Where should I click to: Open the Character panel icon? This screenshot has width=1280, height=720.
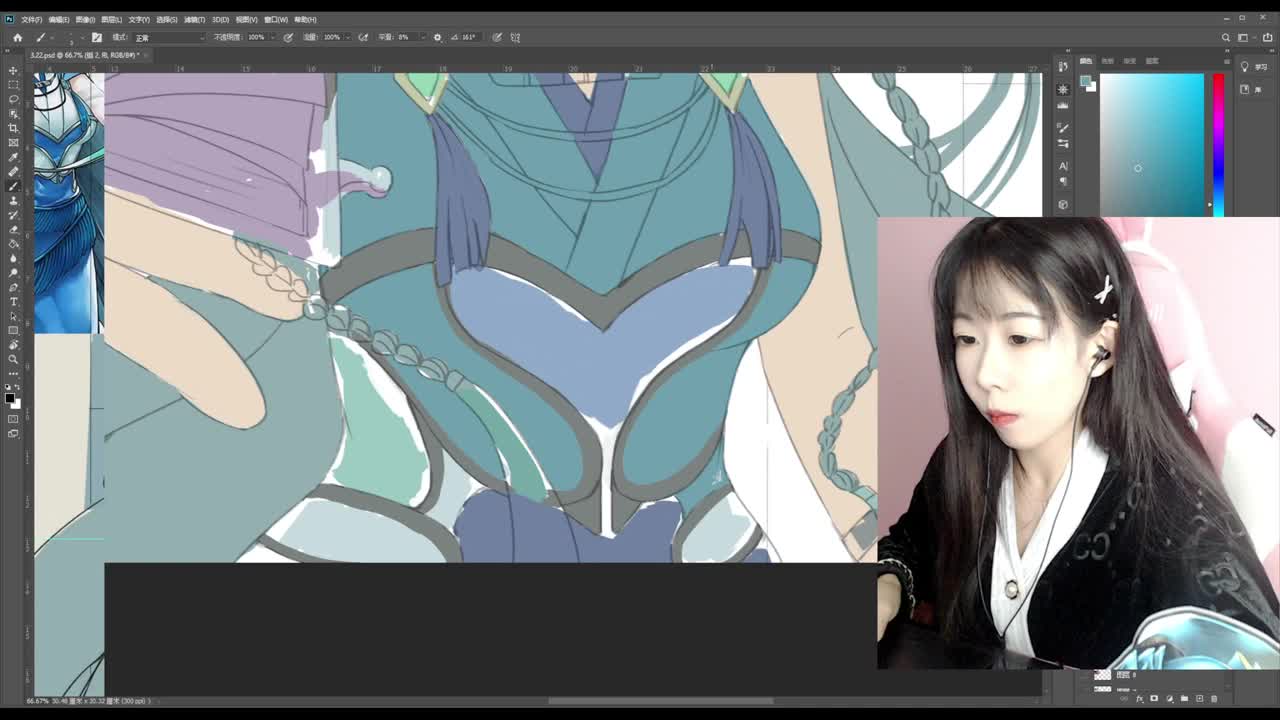pos(1063,166)
